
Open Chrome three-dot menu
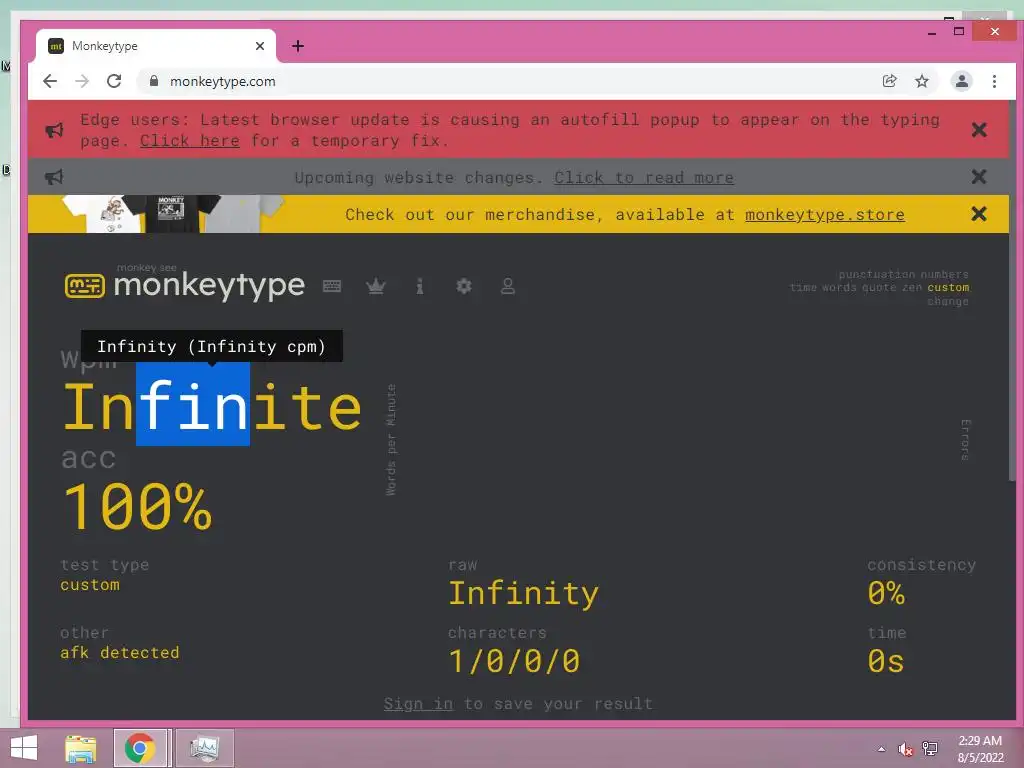[x=994, y=81]
